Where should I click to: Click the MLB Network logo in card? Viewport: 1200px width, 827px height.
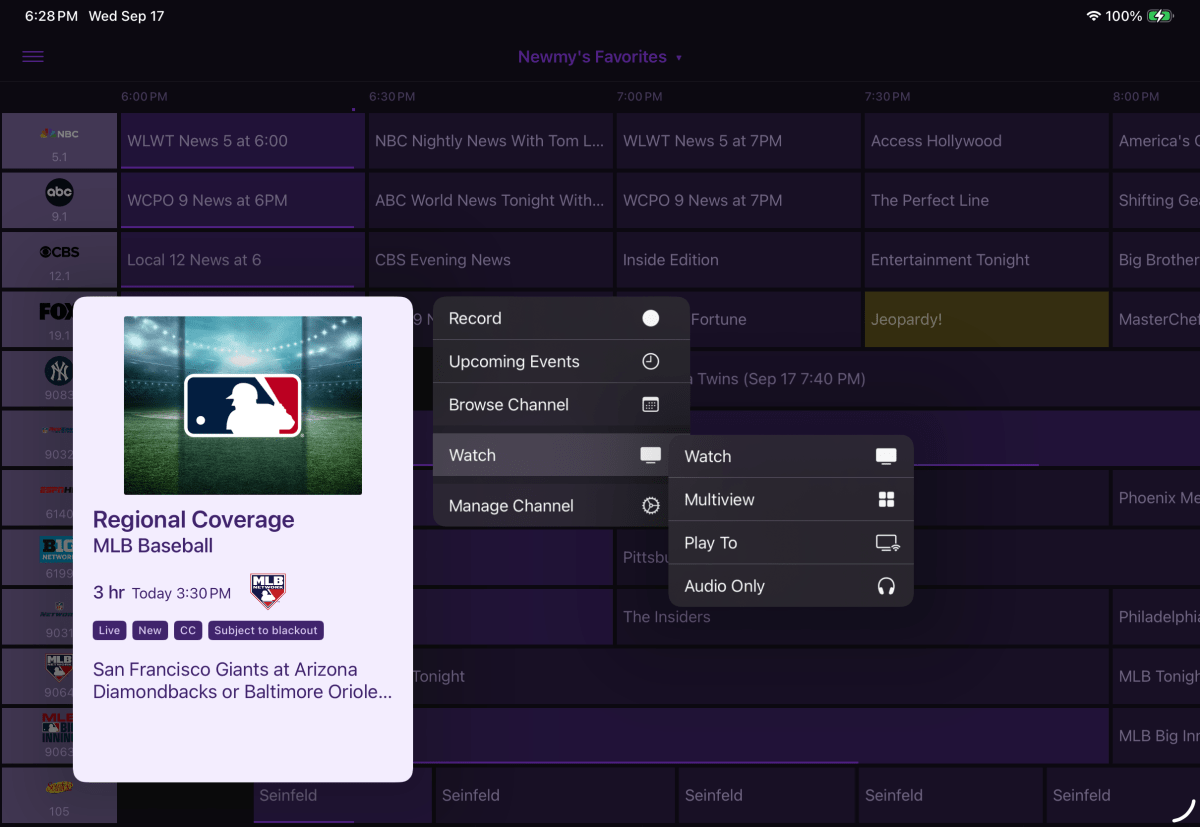click(x=268, y=591)
